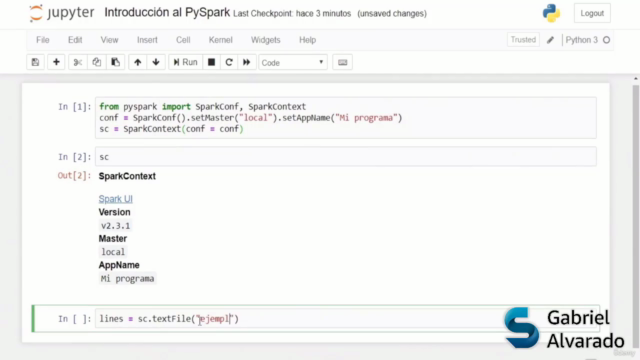Paste cells below icon
The height and width of the screenshot is (360, 640).
pos(116,62)
